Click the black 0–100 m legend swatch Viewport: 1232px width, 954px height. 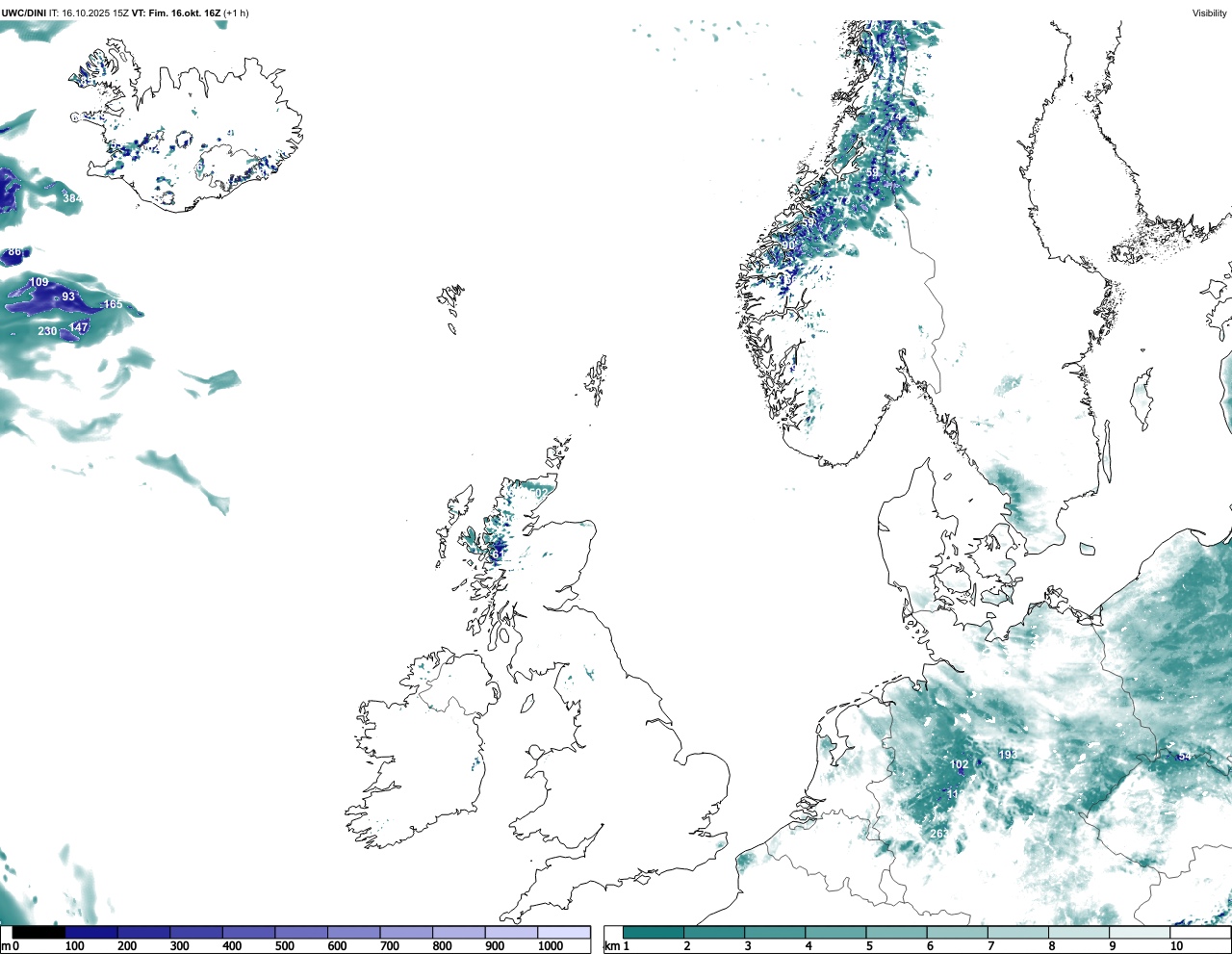[x=38, y=932]
